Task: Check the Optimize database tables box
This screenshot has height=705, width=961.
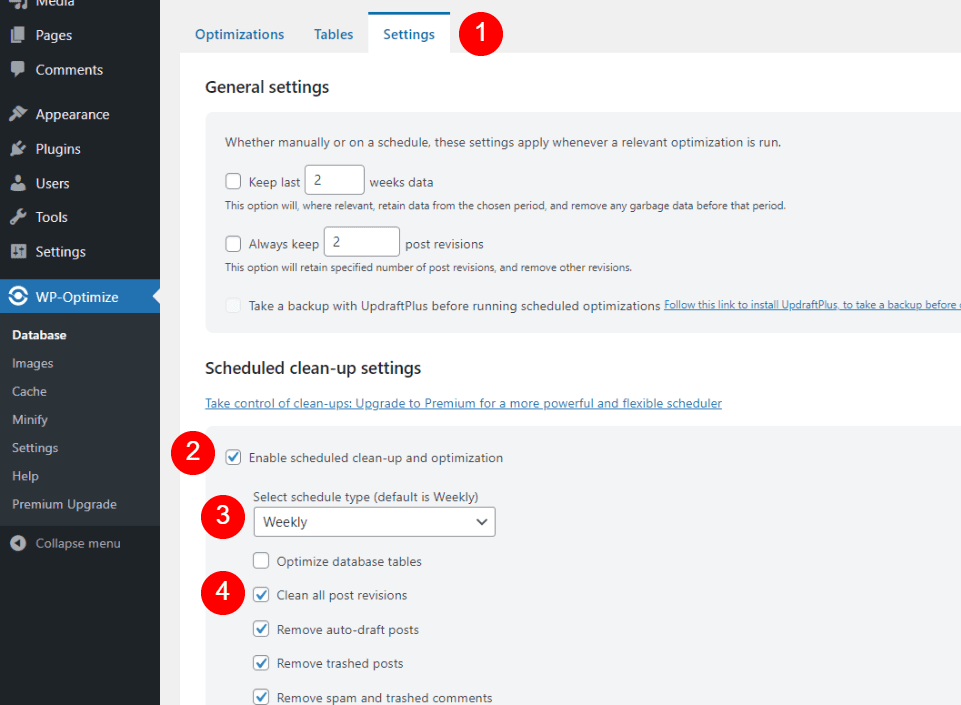Action: tap(261, 561)
